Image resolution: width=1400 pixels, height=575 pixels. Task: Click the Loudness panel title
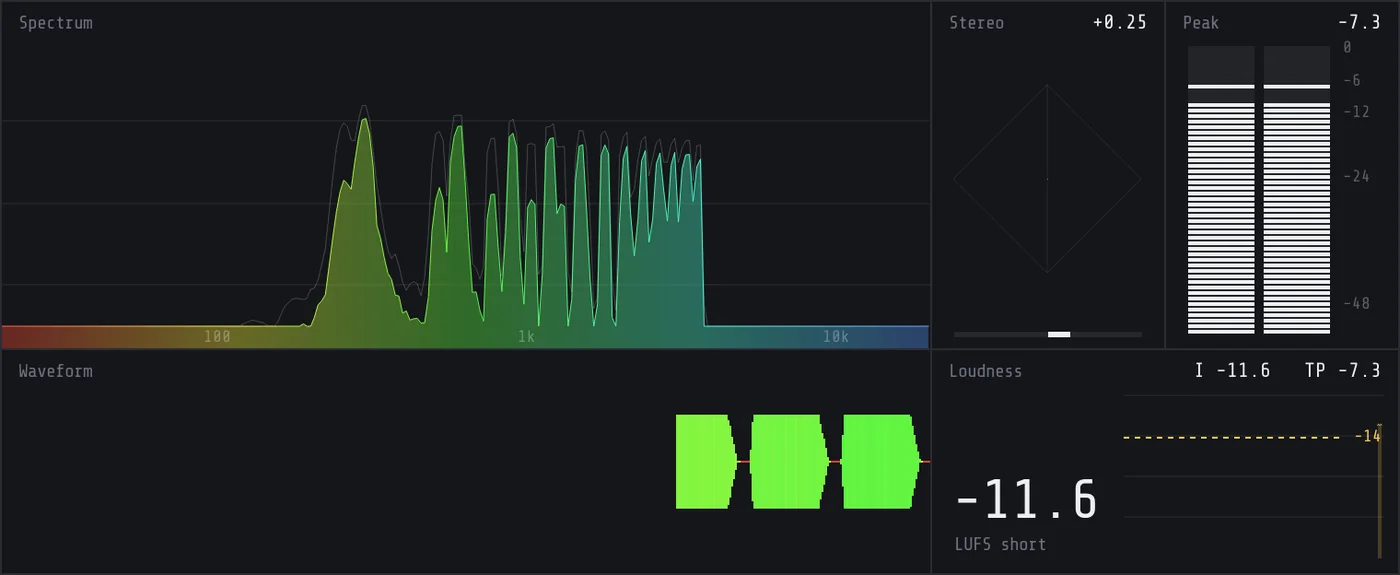986,371
